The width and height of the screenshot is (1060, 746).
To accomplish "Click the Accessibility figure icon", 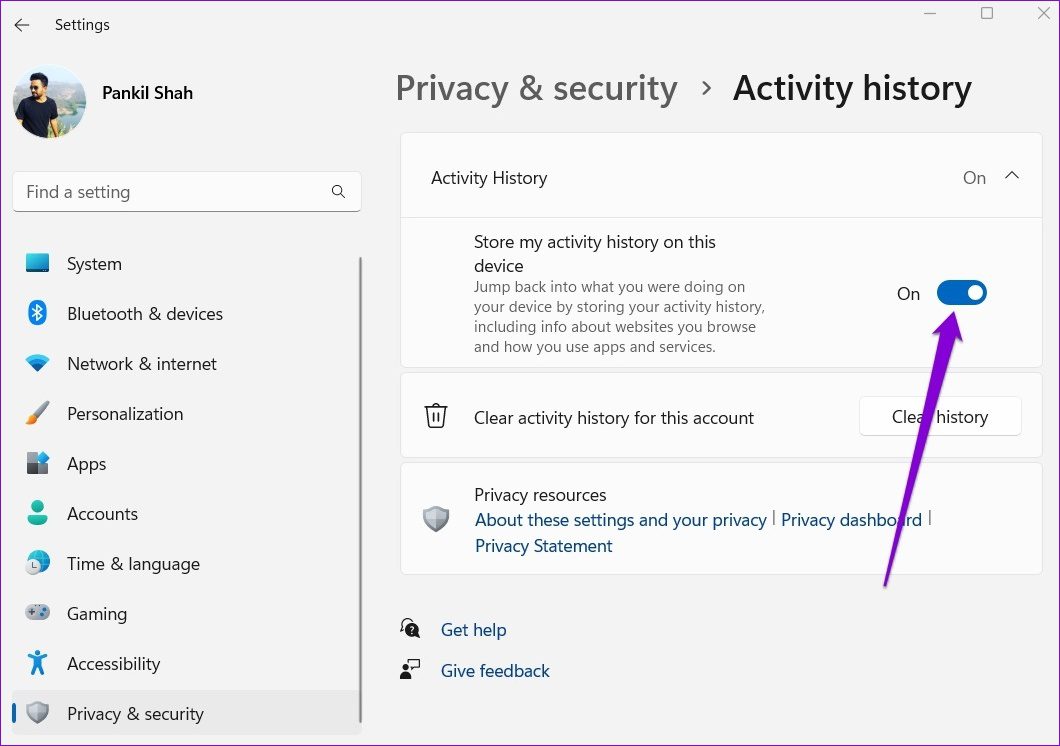I will 38,664.
